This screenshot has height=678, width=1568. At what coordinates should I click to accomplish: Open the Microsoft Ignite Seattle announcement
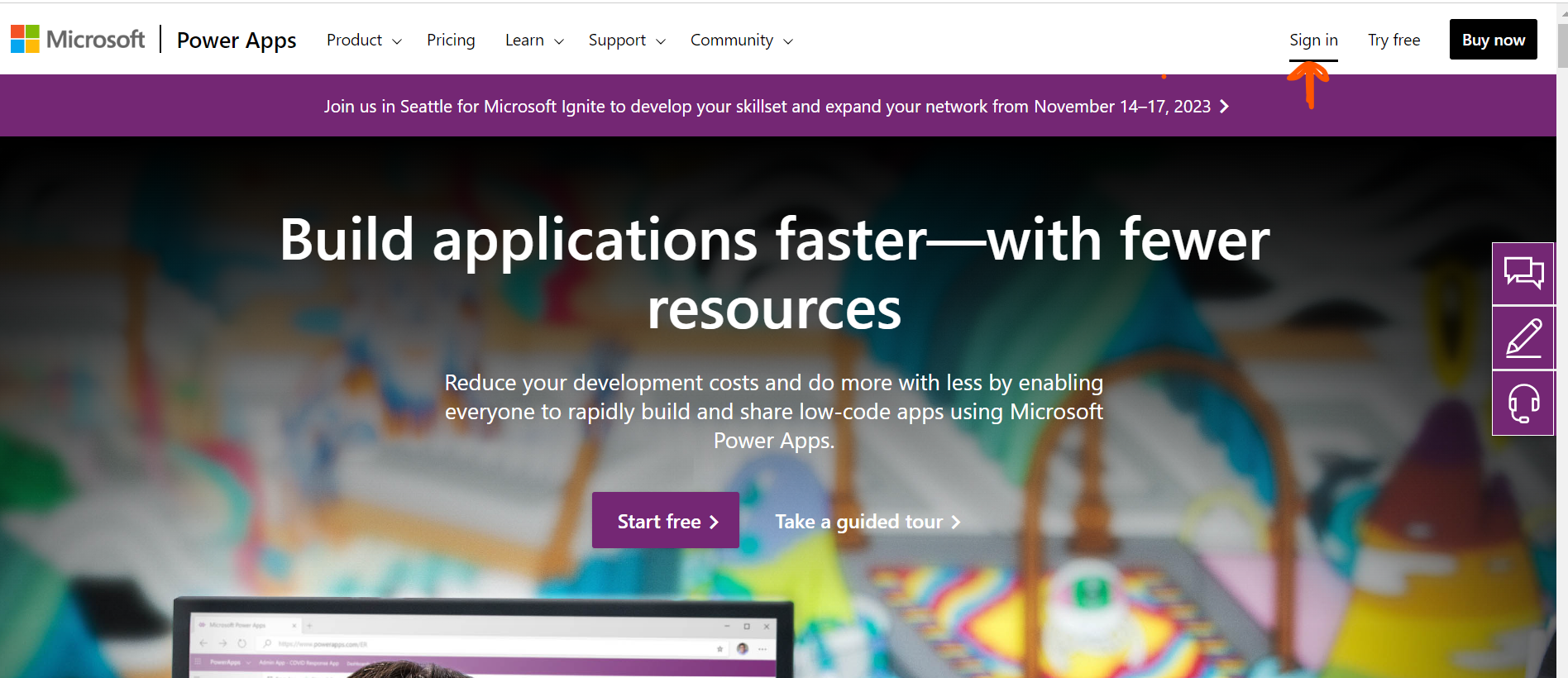pyautogui.click(x=776, y=107)
